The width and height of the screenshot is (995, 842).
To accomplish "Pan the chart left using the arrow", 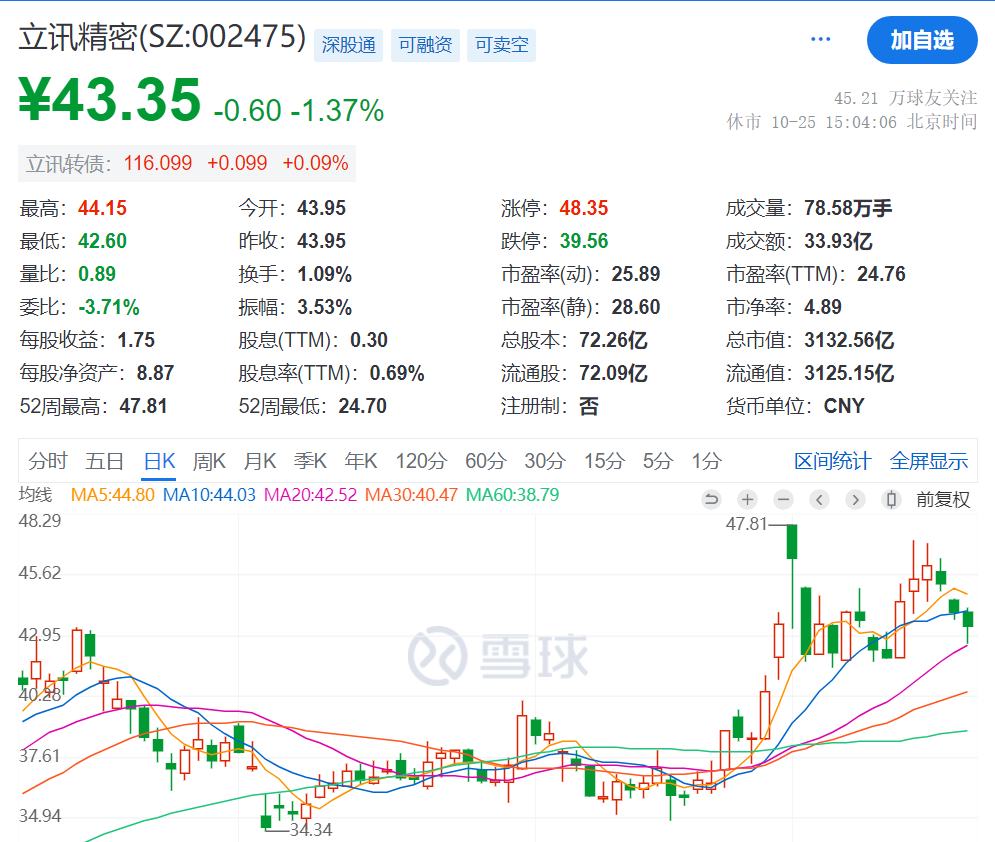I will [819, 499].
